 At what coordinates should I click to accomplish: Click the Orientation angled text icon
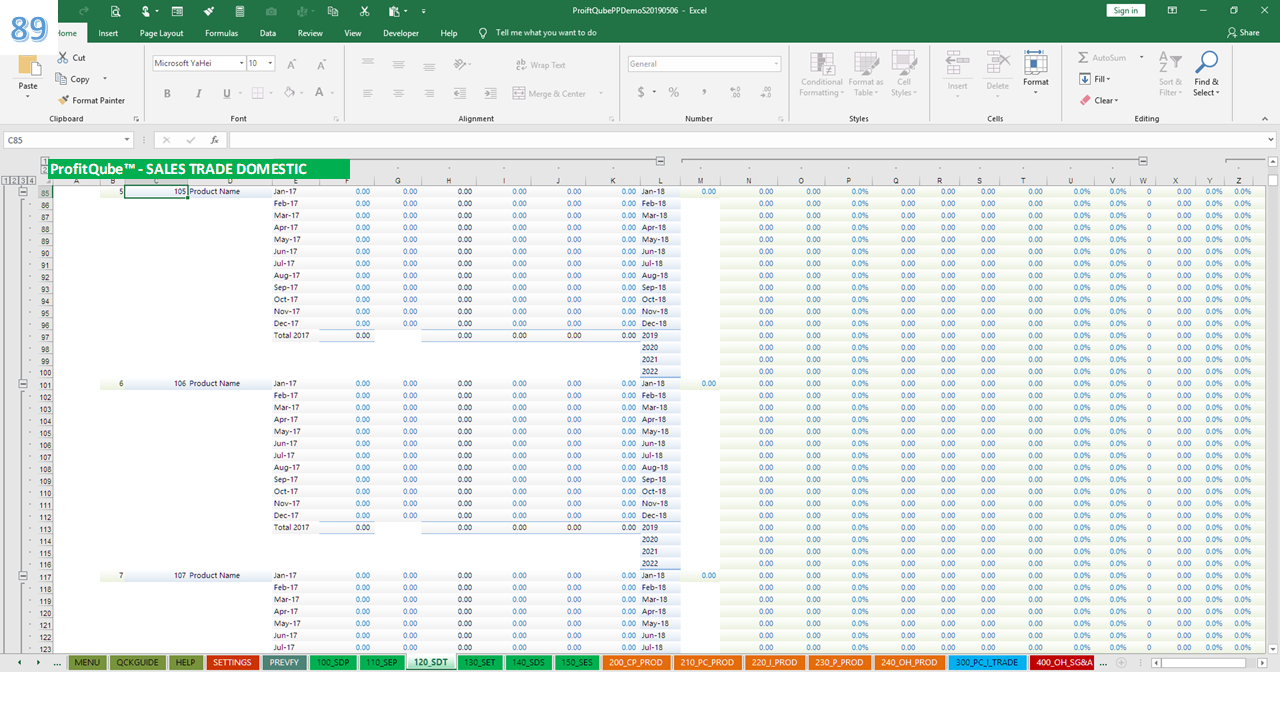pos(460,64)
